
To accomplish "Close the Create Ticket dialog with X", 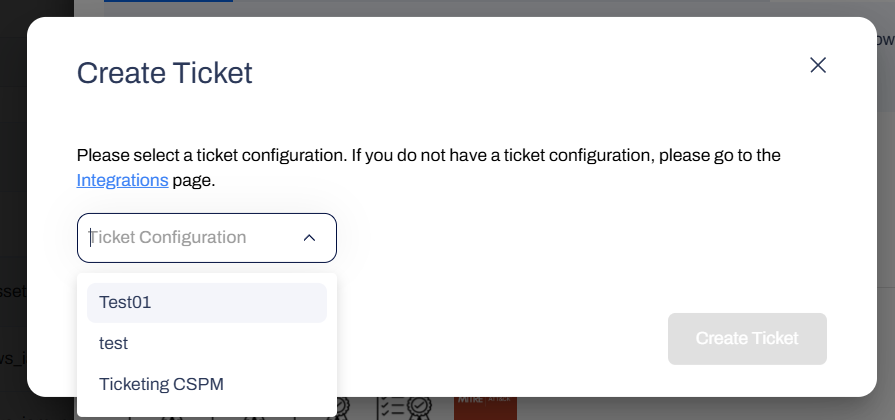I will (818, 65).
